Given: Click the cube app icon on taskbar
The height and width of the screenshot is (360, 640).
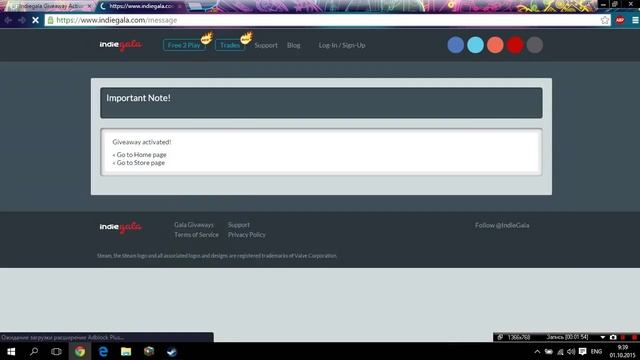Looking at the screenshot, I should pyautogui.click(x=149, y=351).
